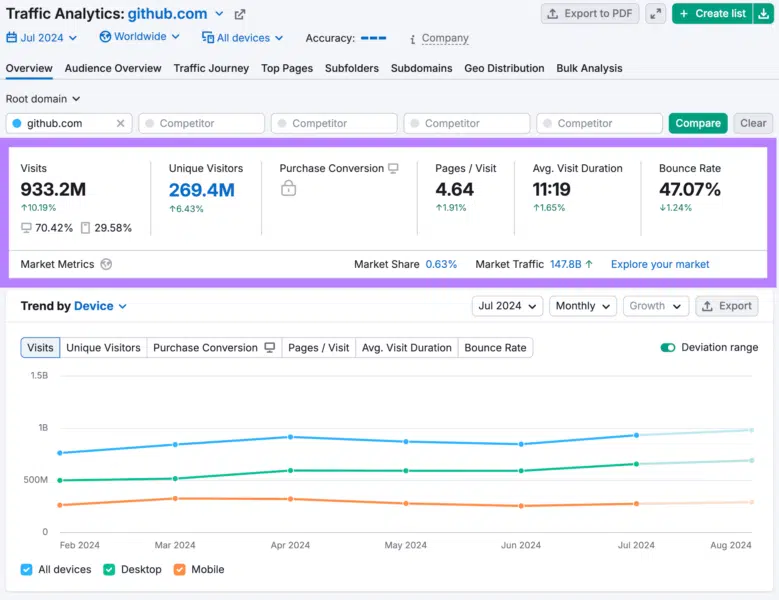
Task: Click the Export button in Trend panel
Action: coord(727,306)
